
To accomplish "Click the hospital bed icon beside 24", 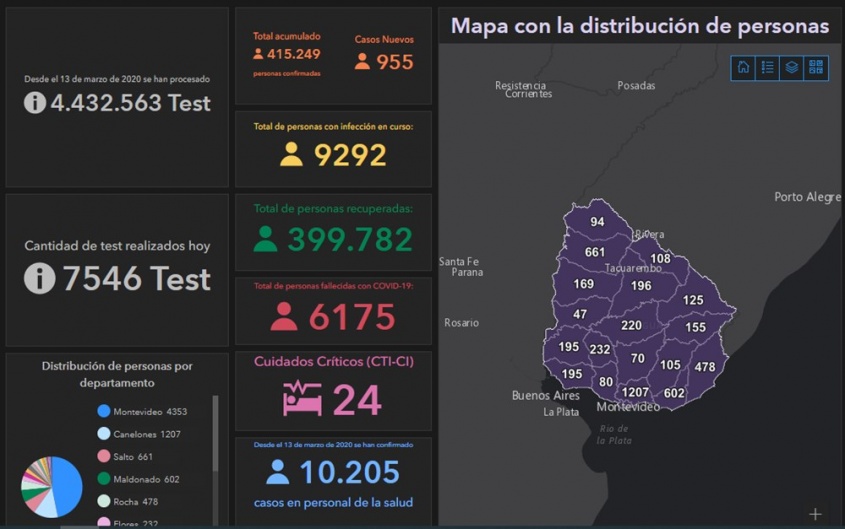I will pyautogui.click(x=302, y=399).
